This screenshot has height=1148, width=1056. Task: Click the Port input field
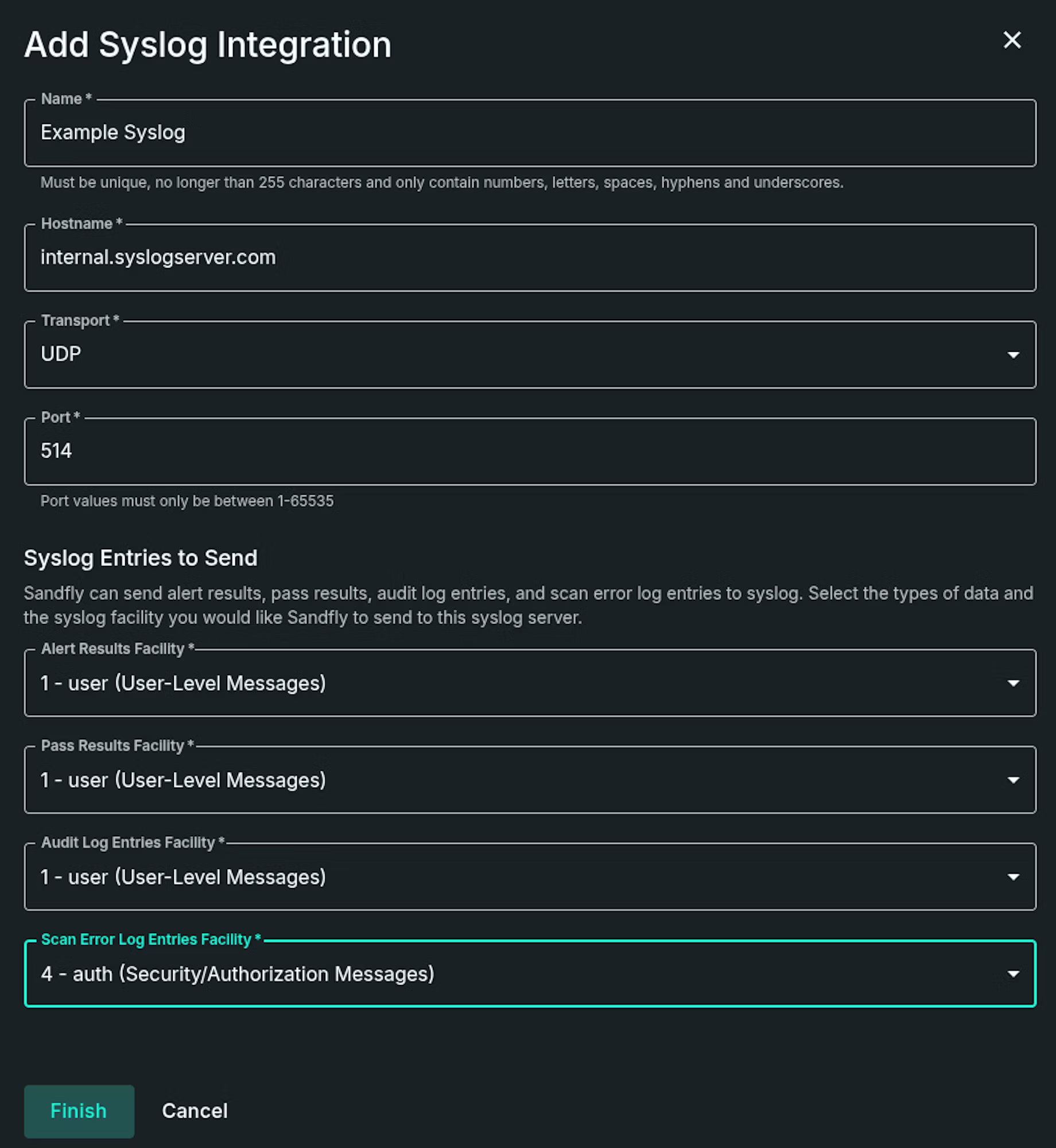pyautogui.click(x=530, y=451)
